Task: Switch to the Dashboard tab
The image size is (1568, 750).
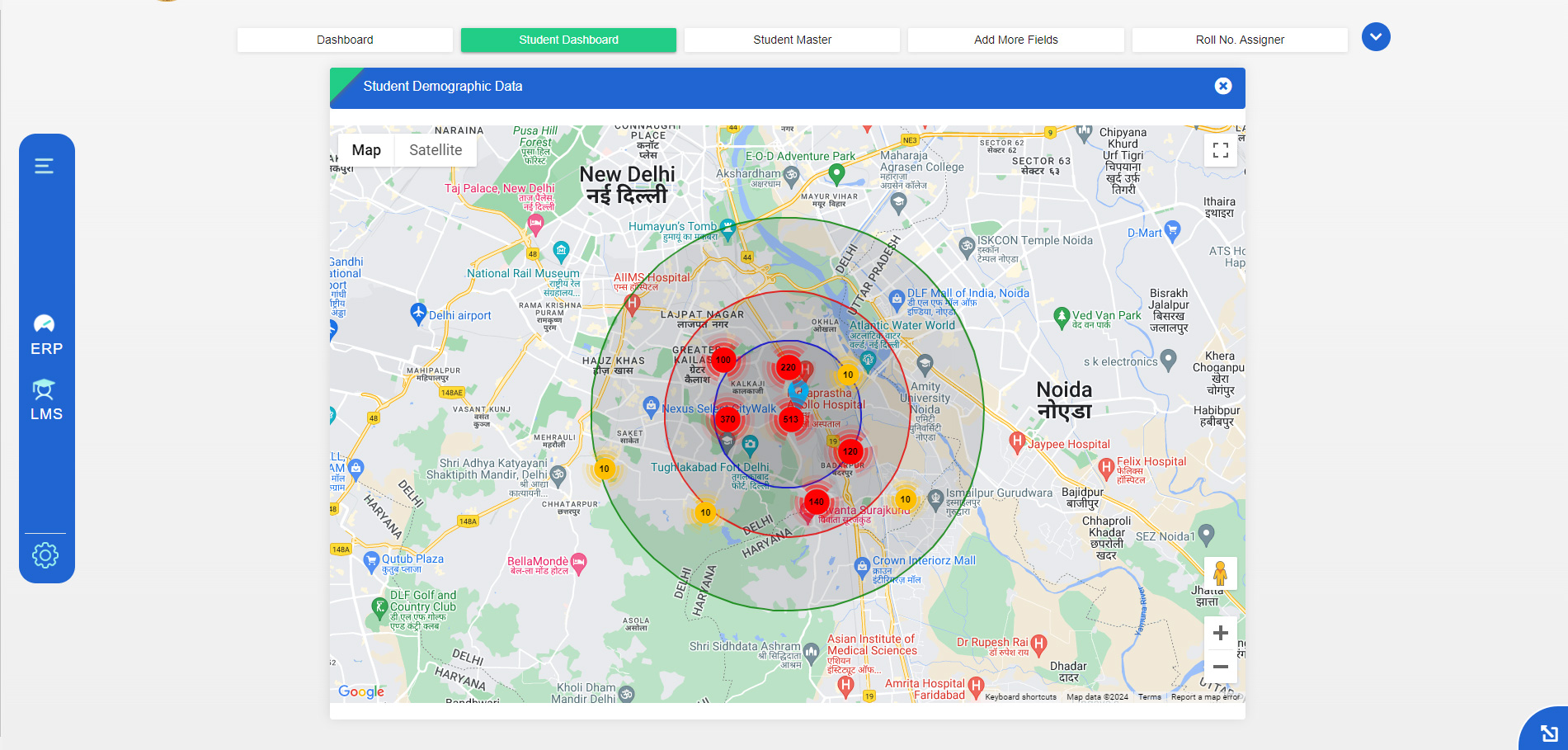Action: click(345, 40)
